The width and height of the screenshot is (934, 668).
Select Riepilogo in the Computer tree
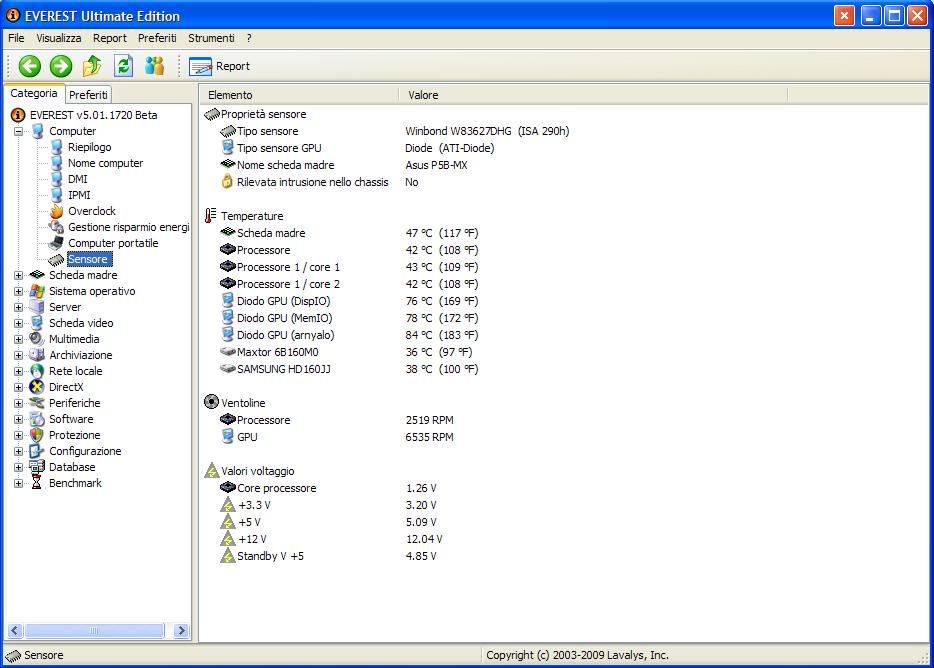point(89,147)
